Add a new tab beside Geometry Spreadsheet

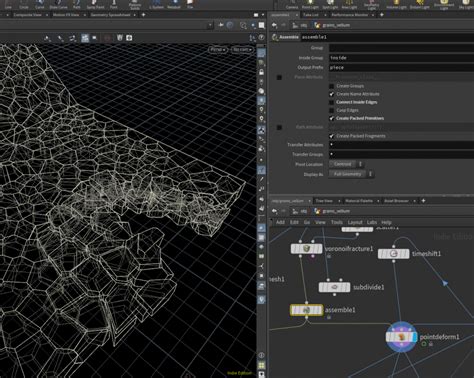pos(143,15)
